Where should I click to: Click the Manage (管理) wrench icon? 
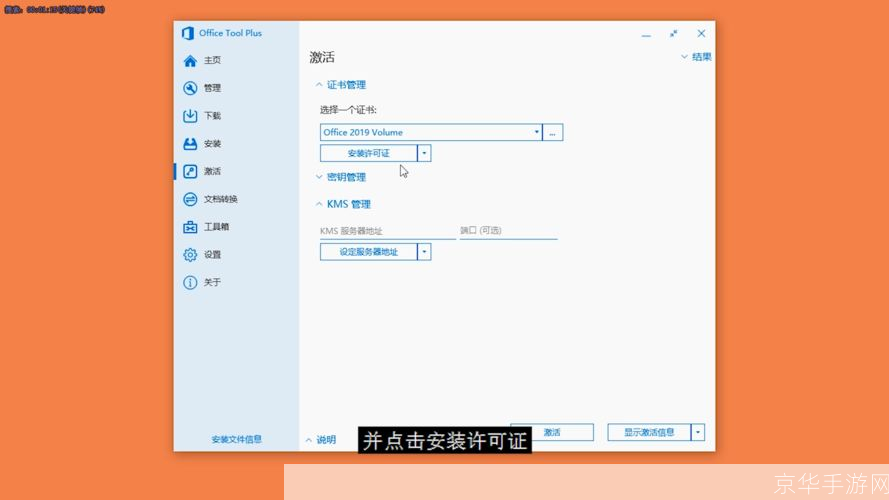[190, 88]
